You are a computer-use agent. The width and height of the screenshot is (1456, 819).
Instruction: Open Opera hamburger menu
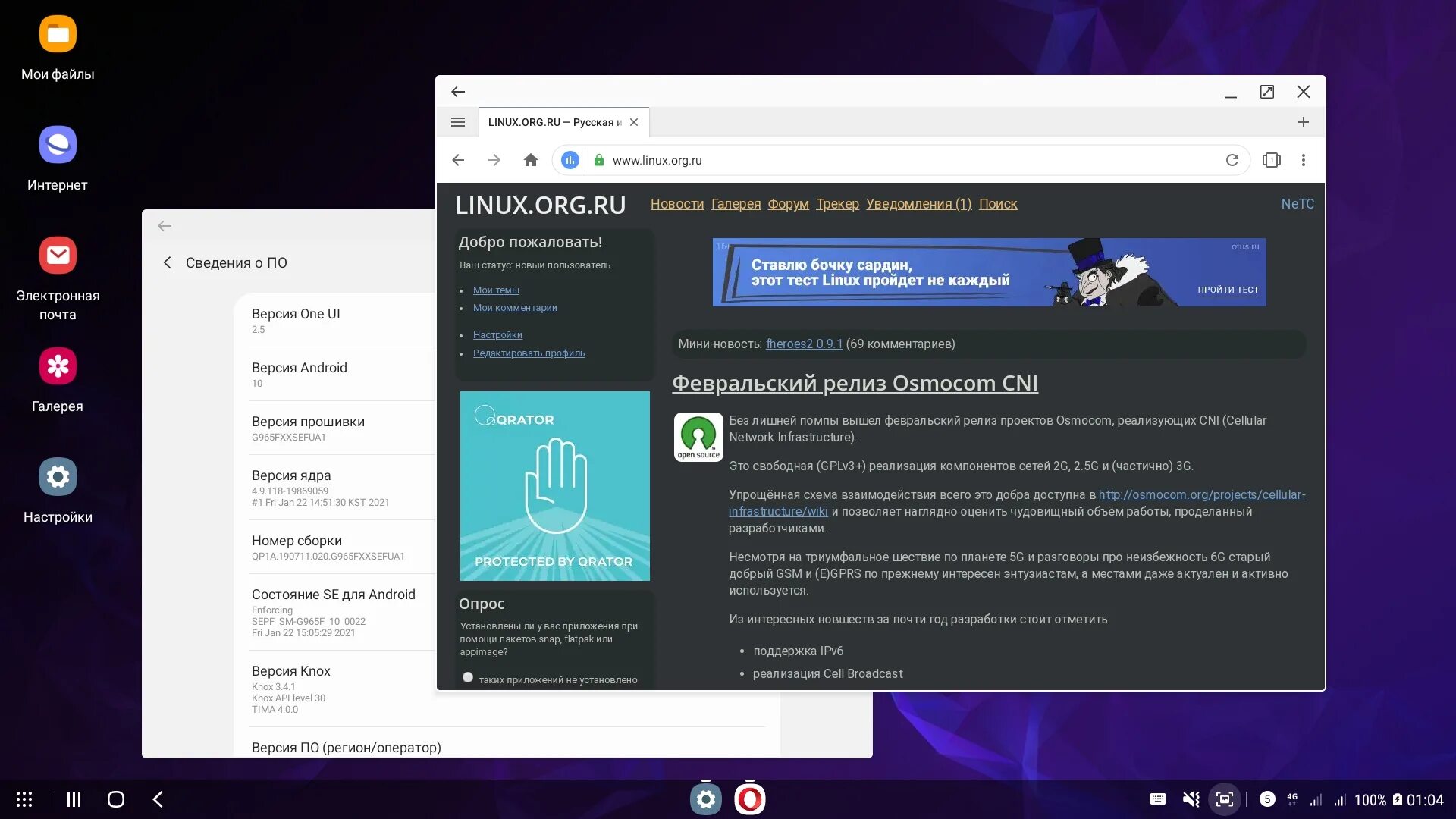tap(458, 122)
